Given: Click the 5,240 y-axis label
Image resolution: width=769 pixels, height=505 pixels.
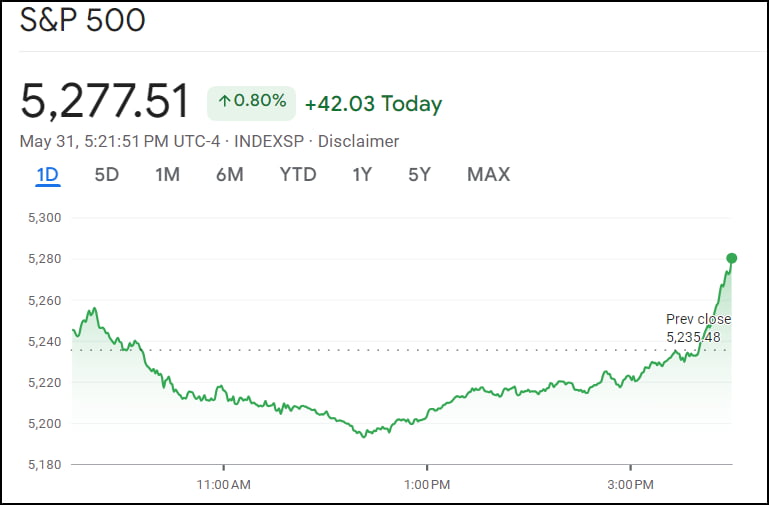Looking at the screenshot, I should pos(45,341).
